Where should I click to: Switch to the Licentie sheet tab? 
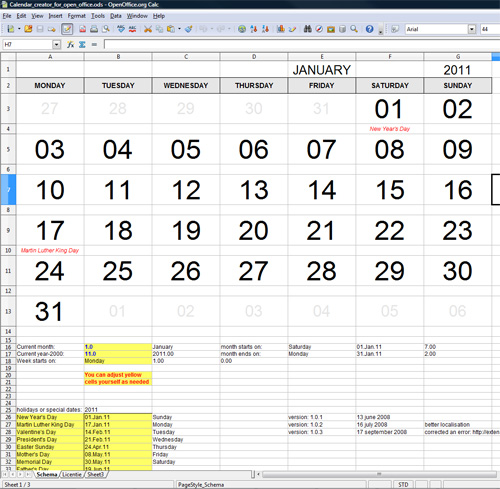(x=72, y=474)
